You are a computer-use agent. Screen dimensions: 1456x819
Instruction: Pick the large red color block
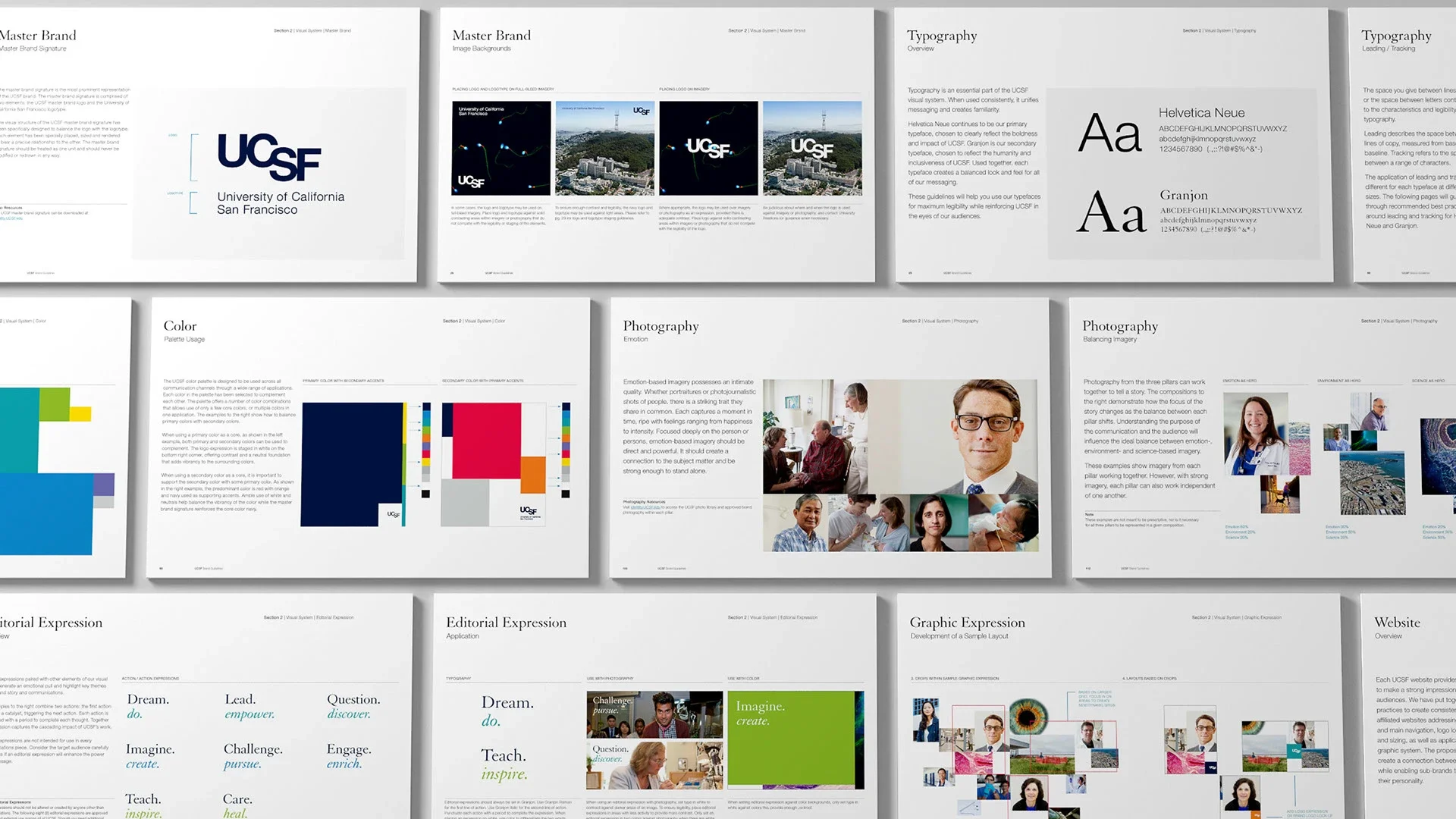pyautogui.click(x=486, y=440)
